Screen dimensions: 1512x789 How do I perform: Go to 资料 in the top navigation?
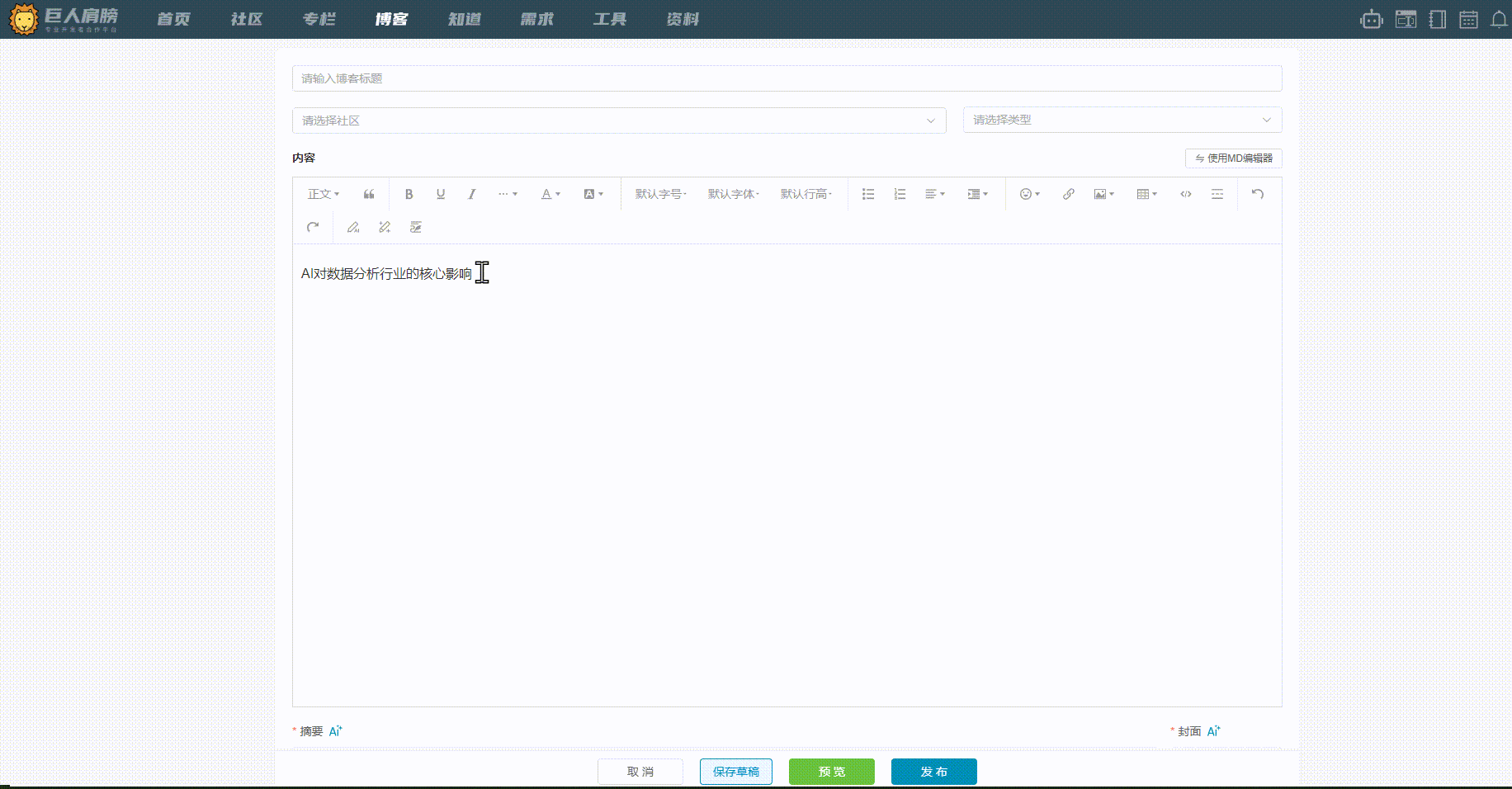(682, 19)
